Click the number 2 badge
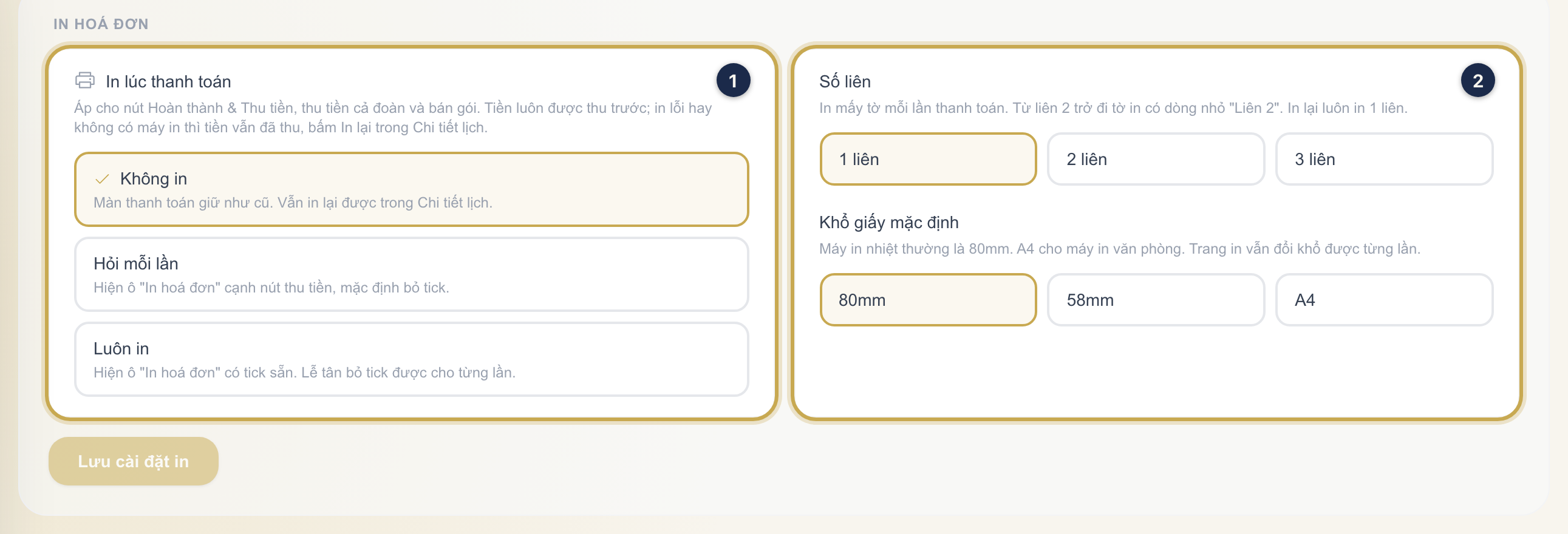 [1478, 80]
